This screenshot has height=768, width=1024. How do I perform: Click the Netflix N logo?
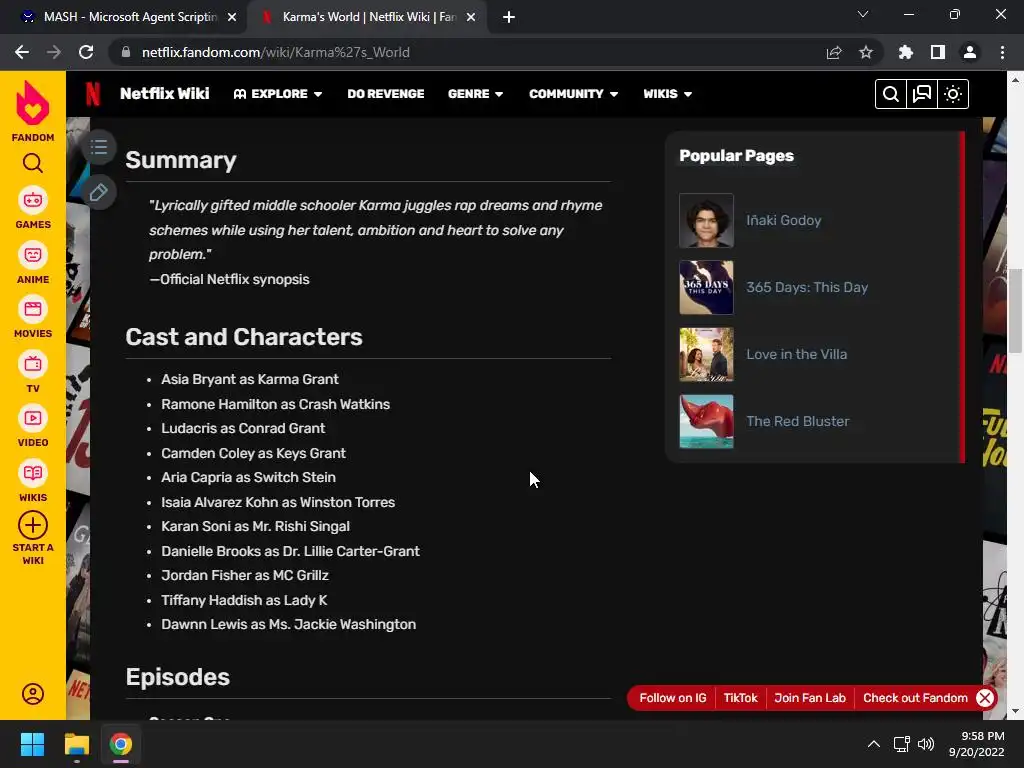point(93,94)
